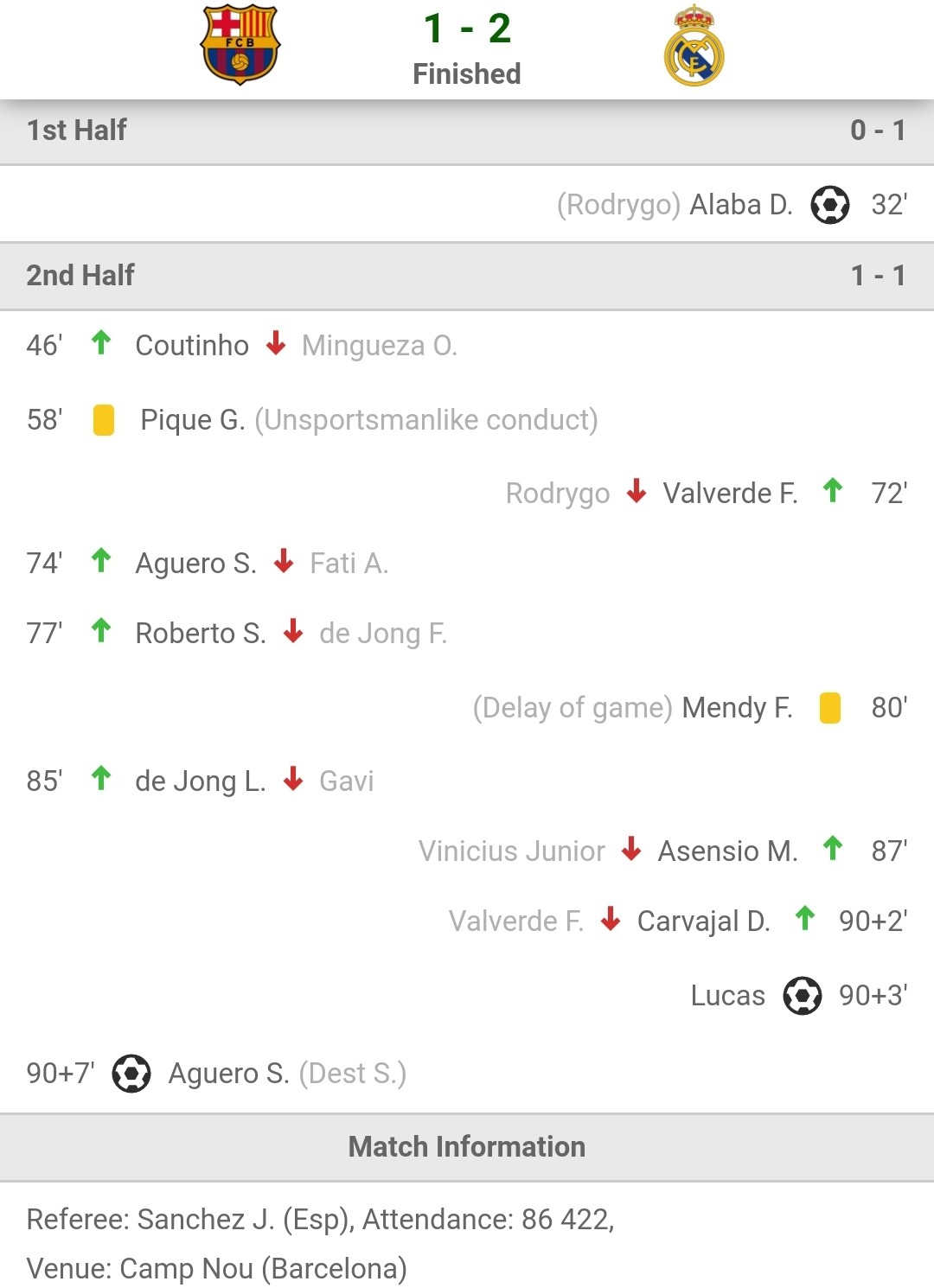The width and height of the screenshot is (934, 1288).
Task: Select the 1st Half section header
Action: coord(467,131)
